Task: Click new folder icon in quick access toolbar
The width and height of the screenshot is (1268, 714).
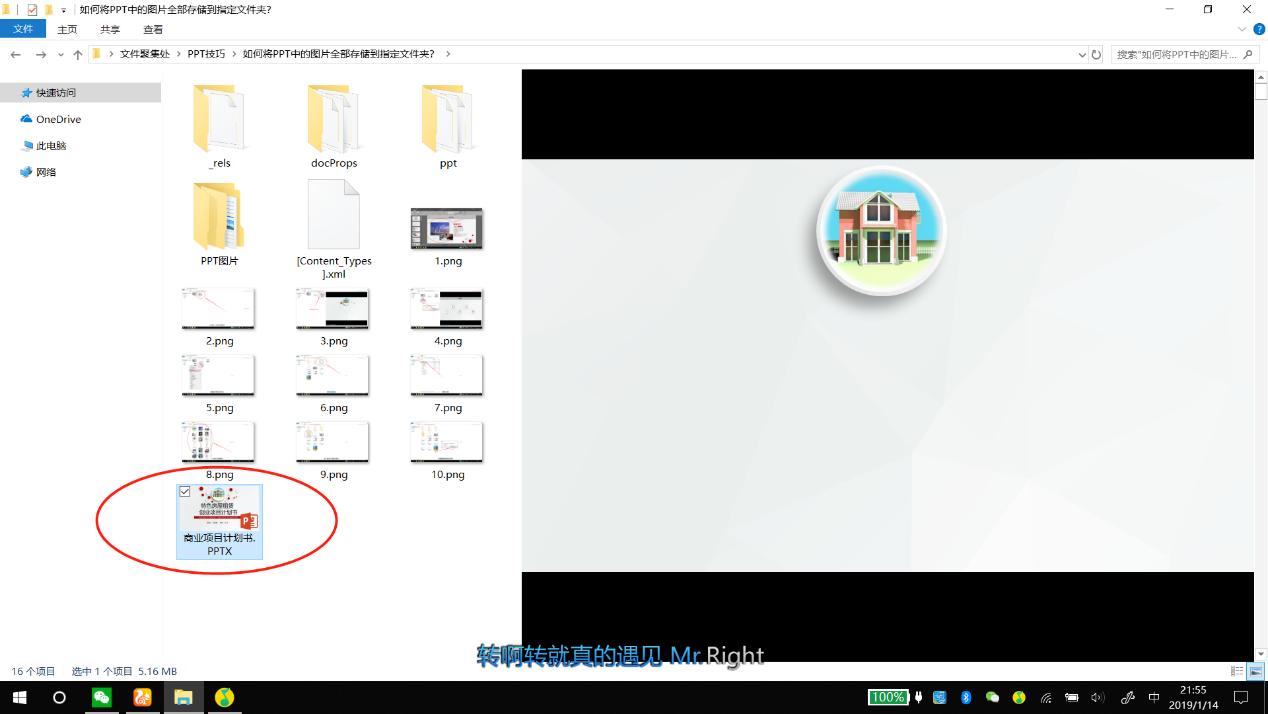Action: pyautogui.click(x=48, y=9)
